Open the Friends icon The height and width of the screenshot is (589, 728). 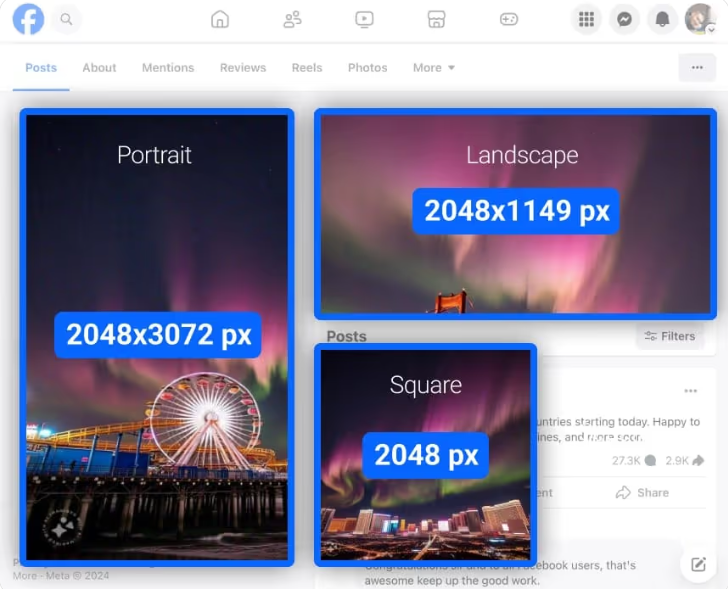pyautogui.click(x=292, y=19)
